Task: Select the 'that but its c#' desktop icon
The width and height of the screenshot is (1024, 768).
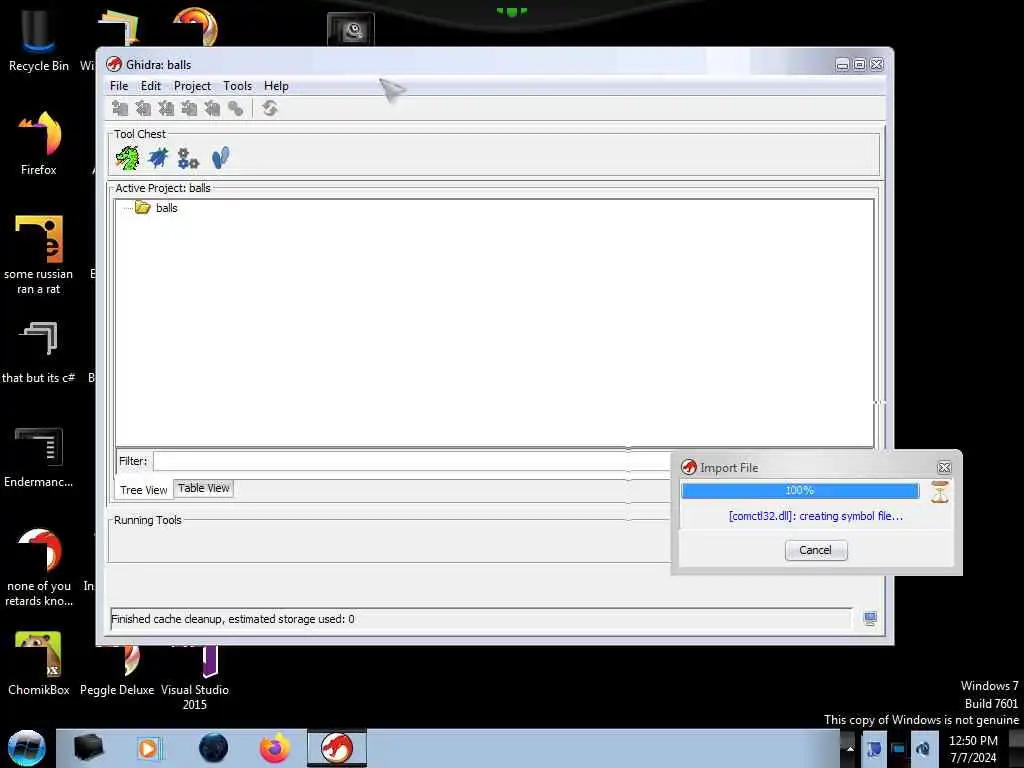Action: click(39, 352)
